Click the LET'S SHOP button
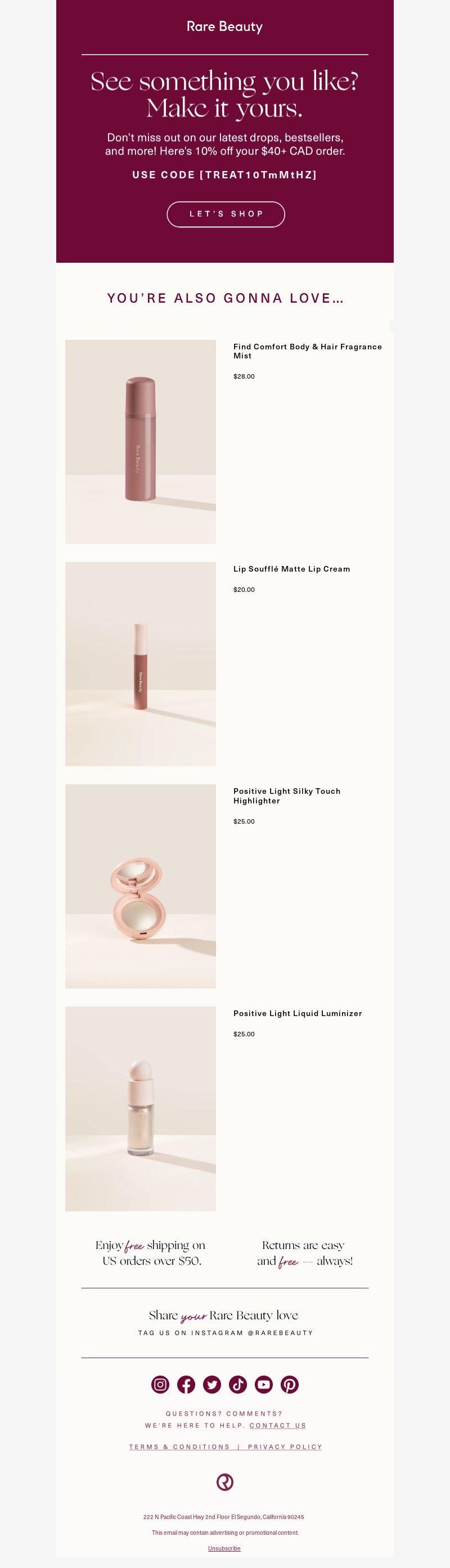Screen dimensions: 450x1568 [x=226, y=214]
